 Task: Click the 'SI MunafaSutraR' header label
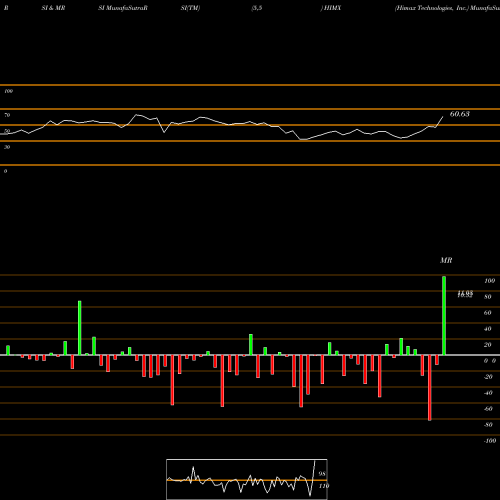[123, 8]
